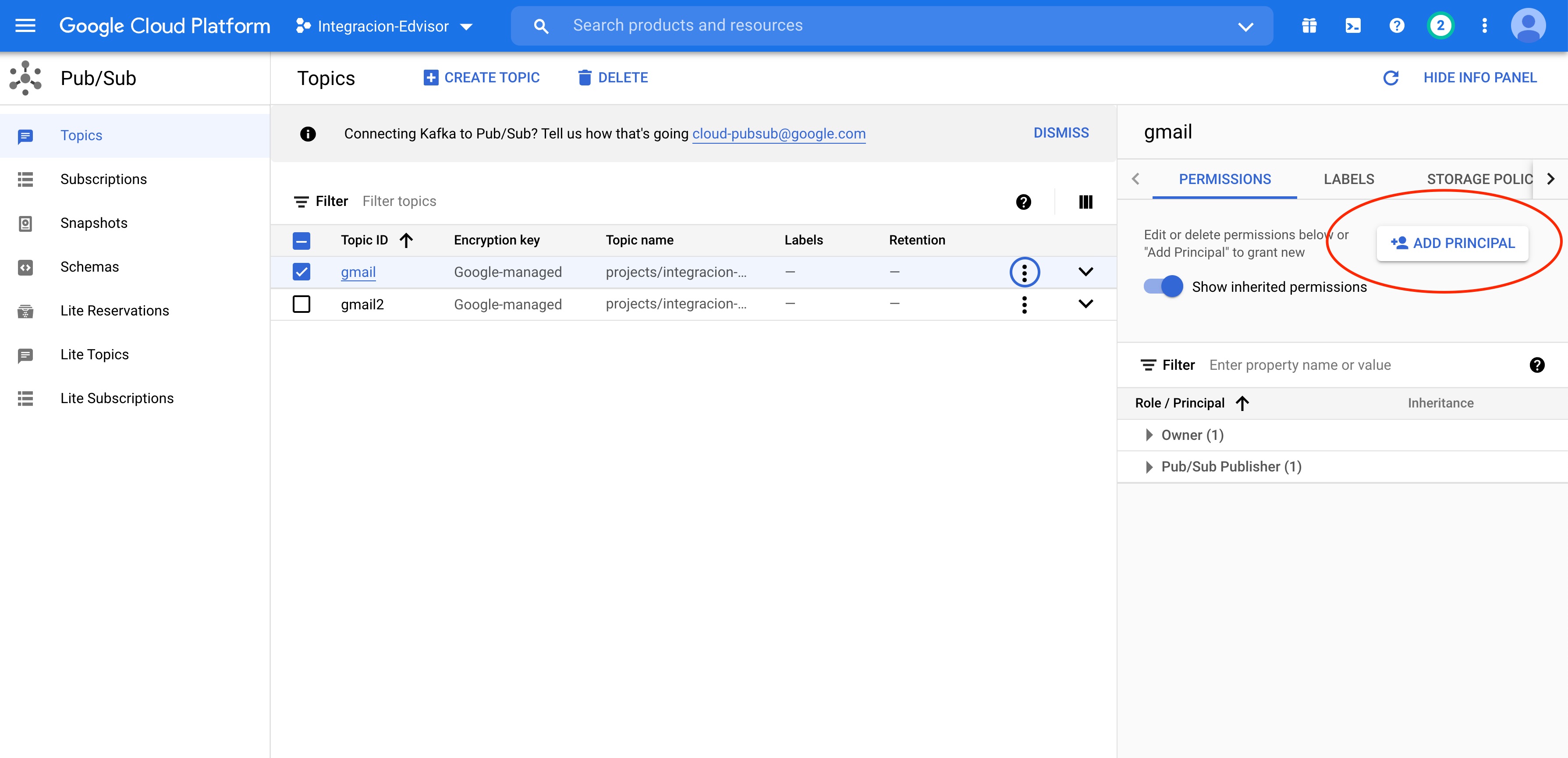Switch to the LABELS tab

tap(1349, 180)
